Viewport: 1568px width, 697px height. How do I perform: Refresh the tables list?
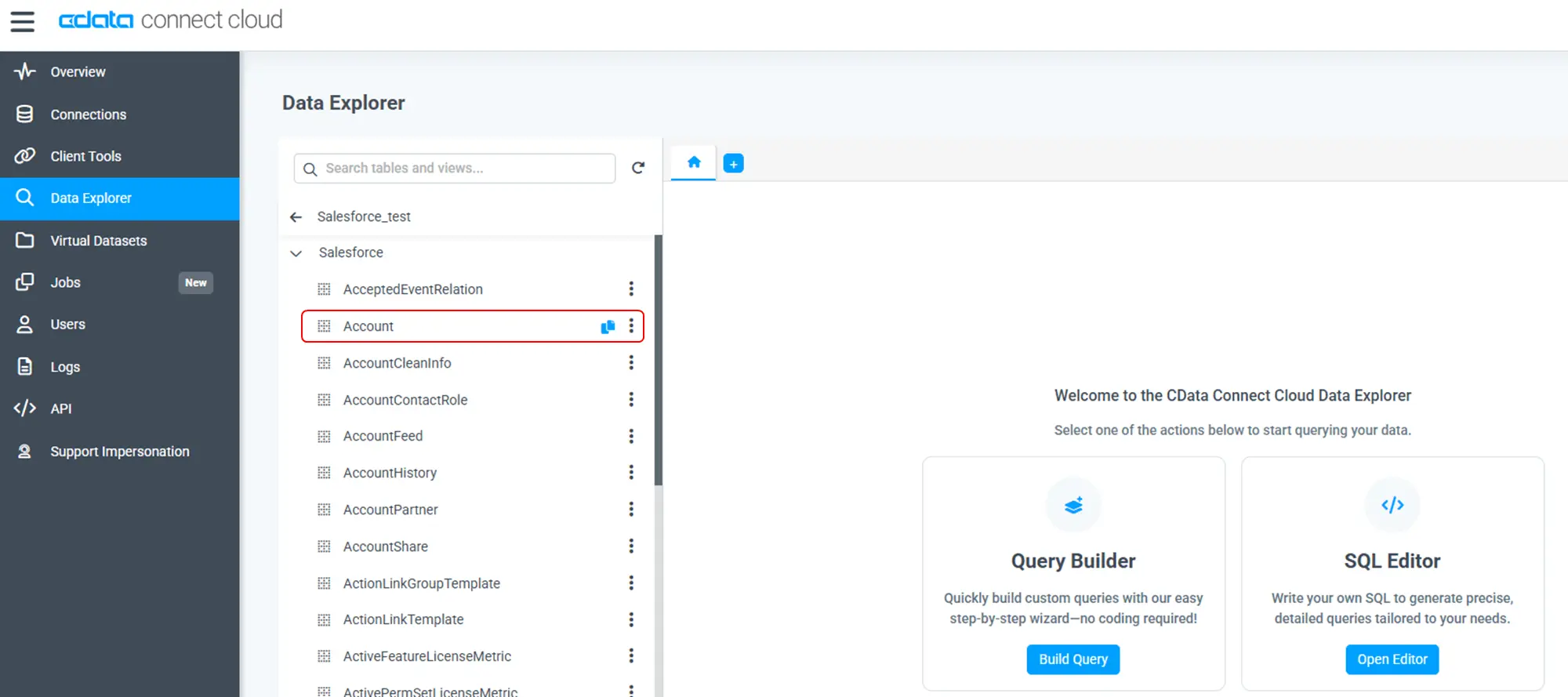pos(638,168)
